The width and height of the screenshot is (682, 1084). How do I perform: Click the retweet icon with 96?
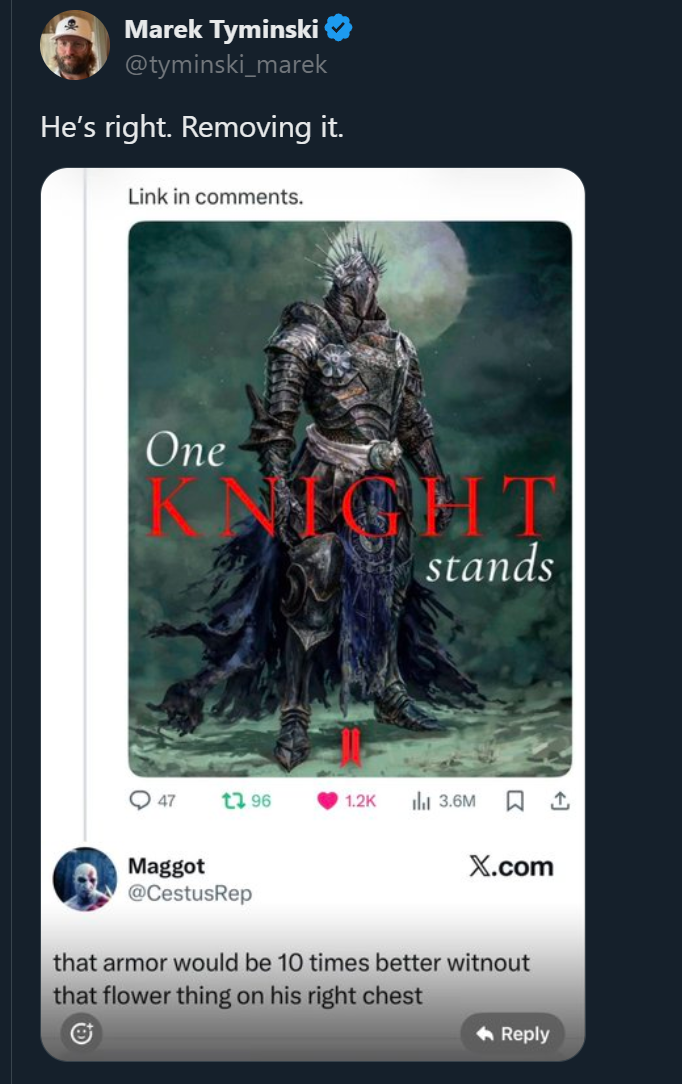tap(233, 801)
